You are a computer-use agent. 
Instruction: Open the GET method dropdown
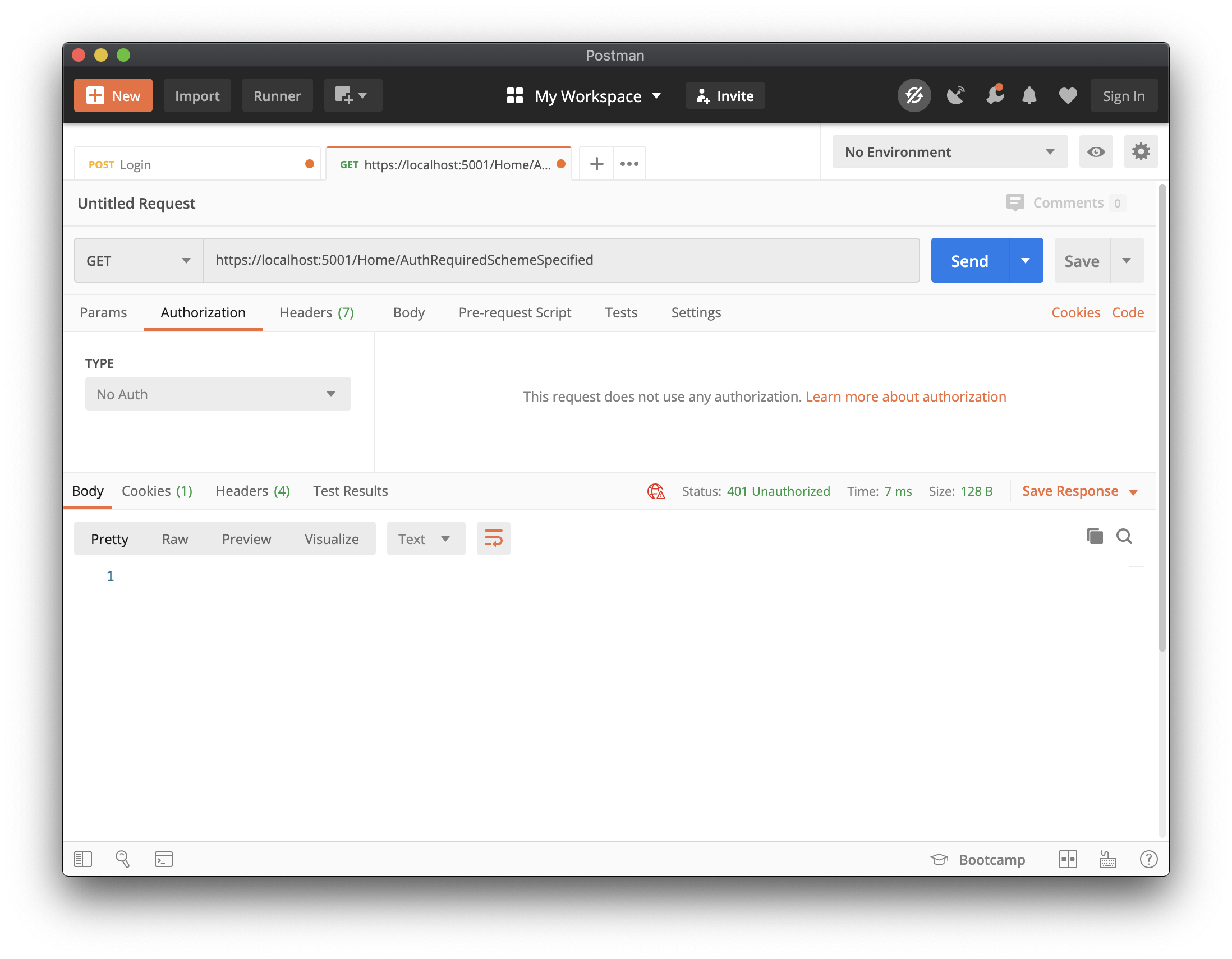pos(139,260)
